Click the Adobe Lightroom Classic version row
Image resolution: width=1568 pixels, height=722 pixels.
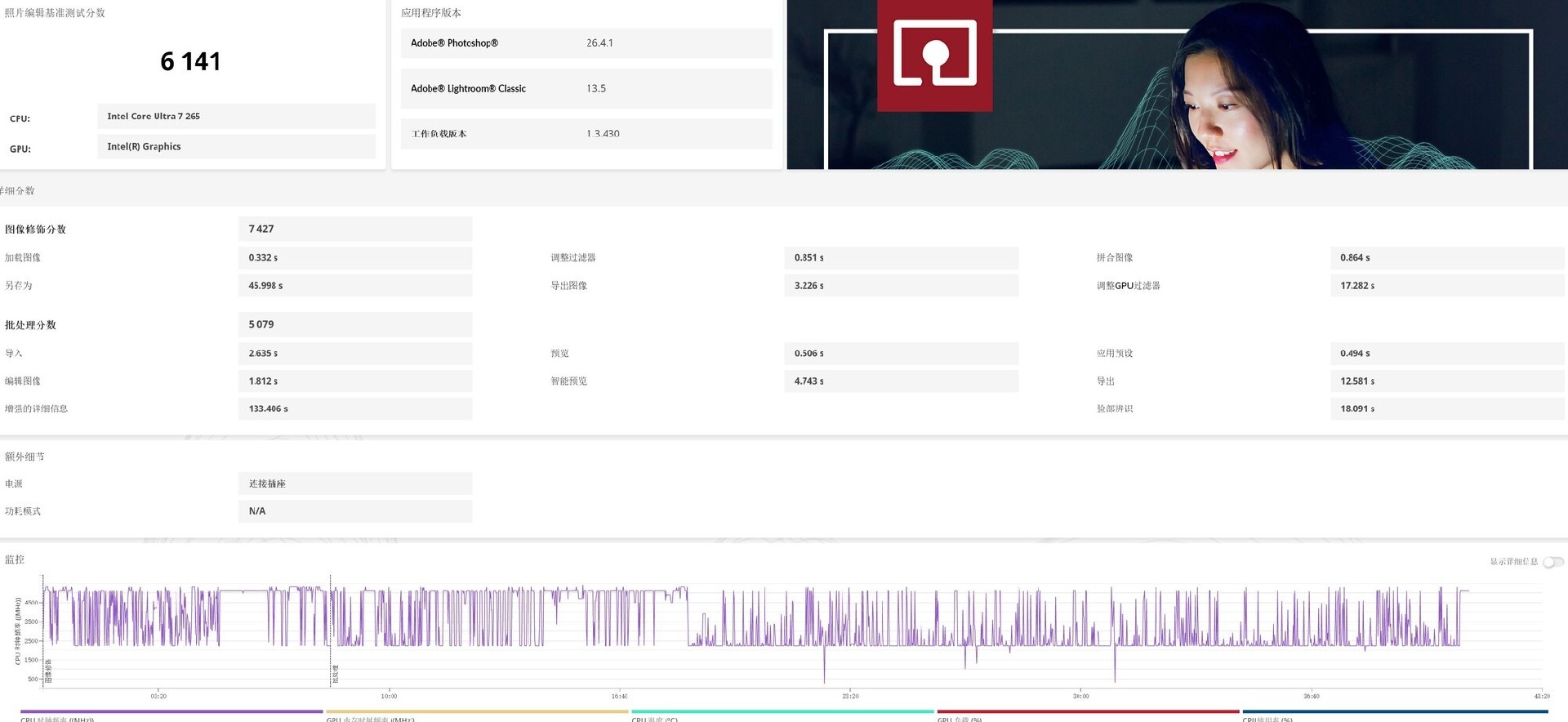click(586, 88)
